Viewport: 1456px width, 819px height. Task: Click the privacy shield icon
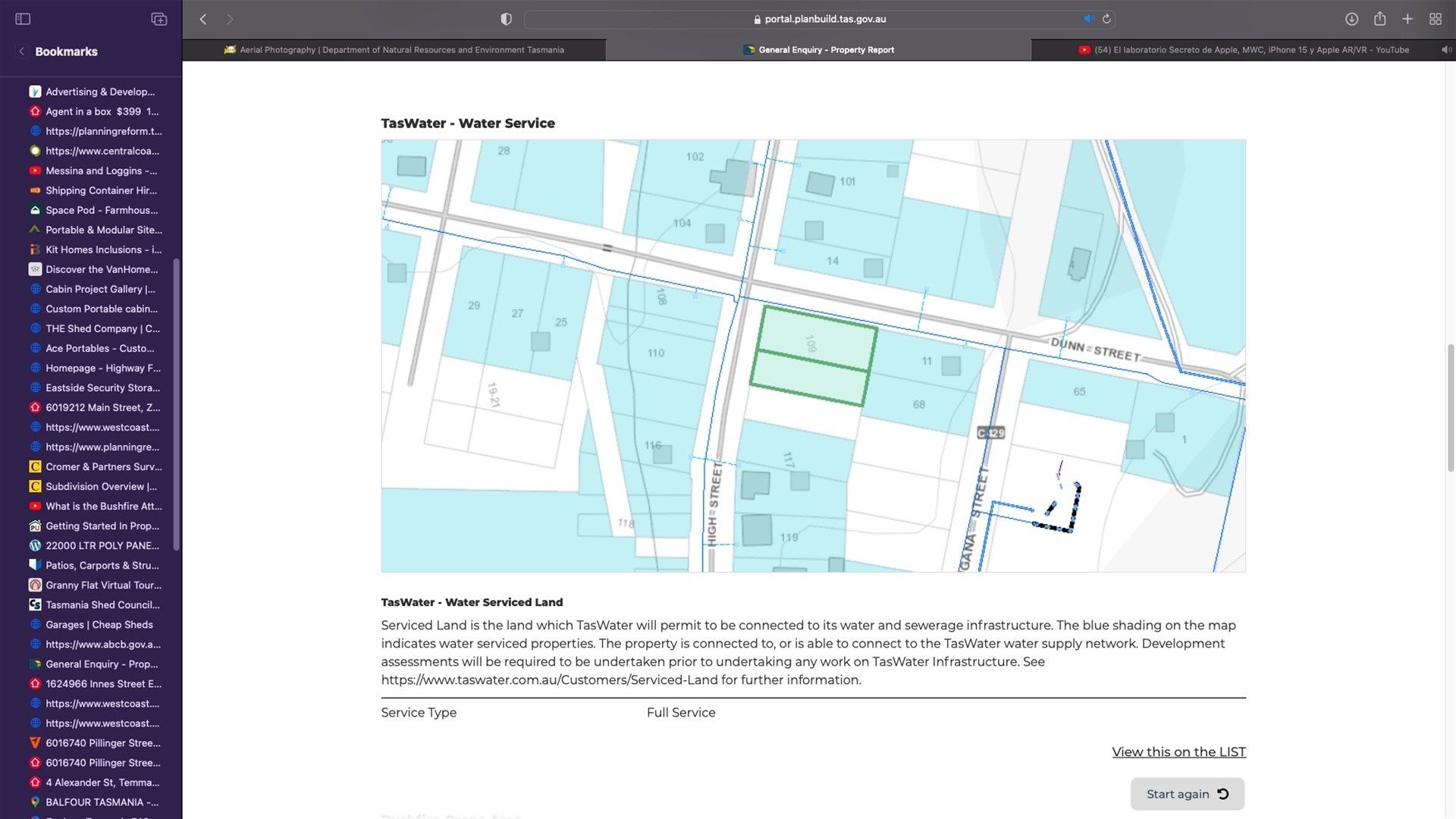coord(506,19)
